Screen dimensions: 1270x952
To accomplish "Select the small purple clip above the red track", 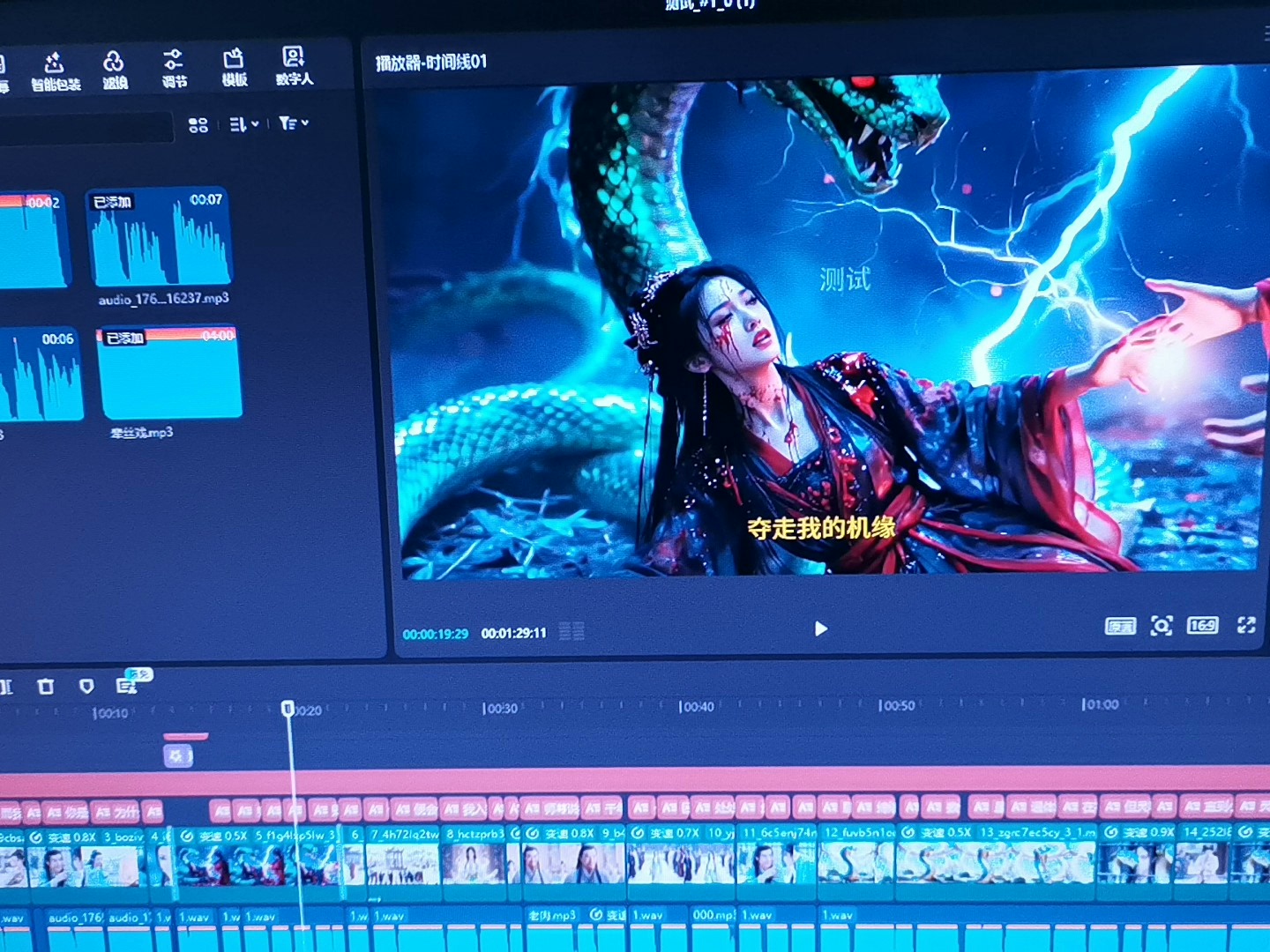I will pyautogui.click(x=178, y=755).
